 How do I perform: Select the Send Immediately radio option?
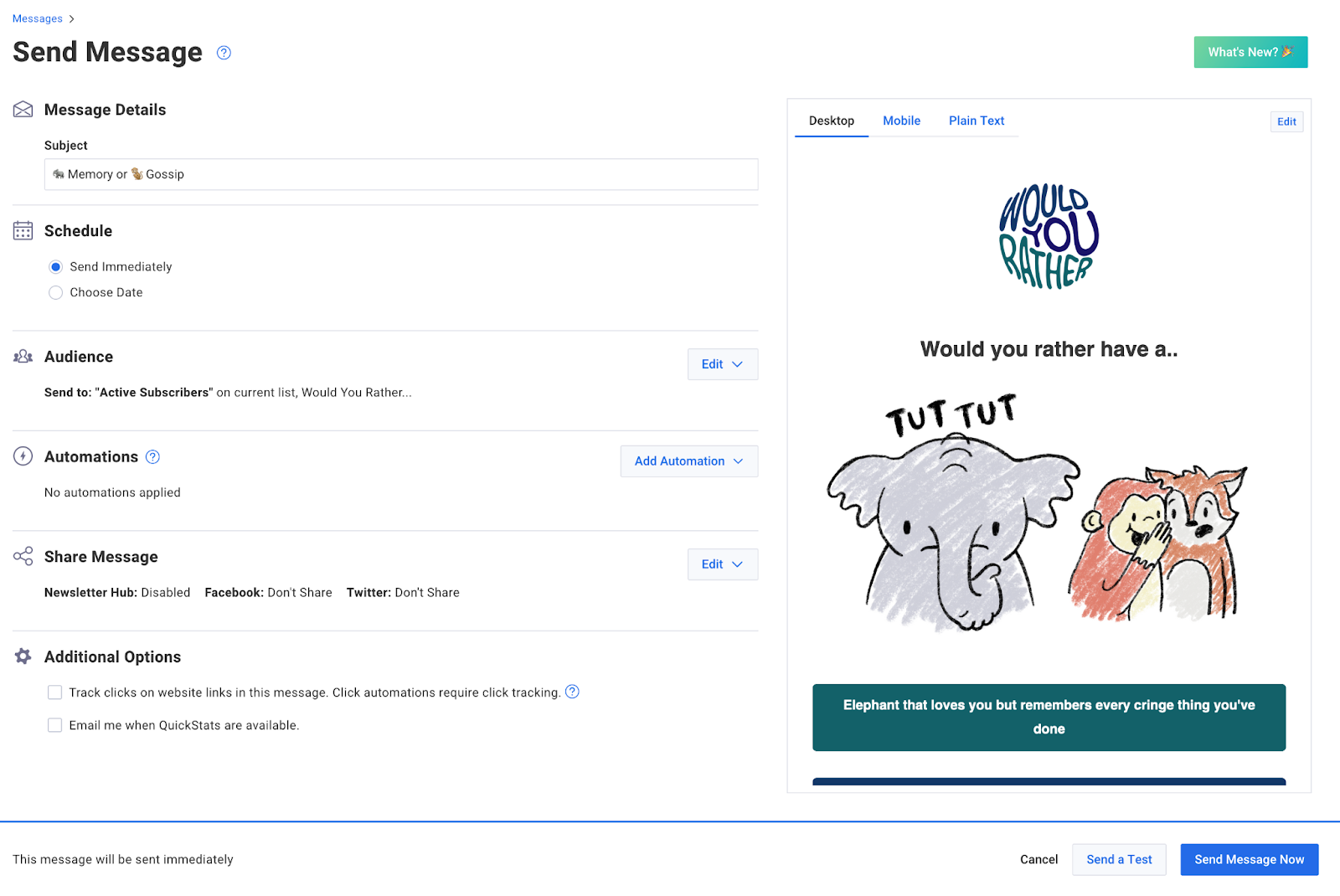point(56,267)
